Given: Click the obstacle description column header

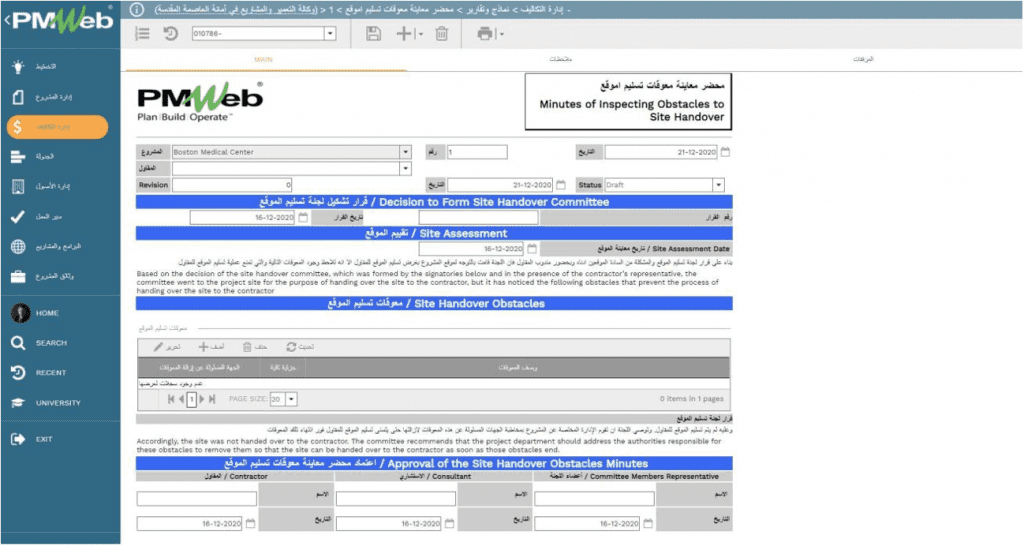Looking at the screenshot, I should point(517,368).
